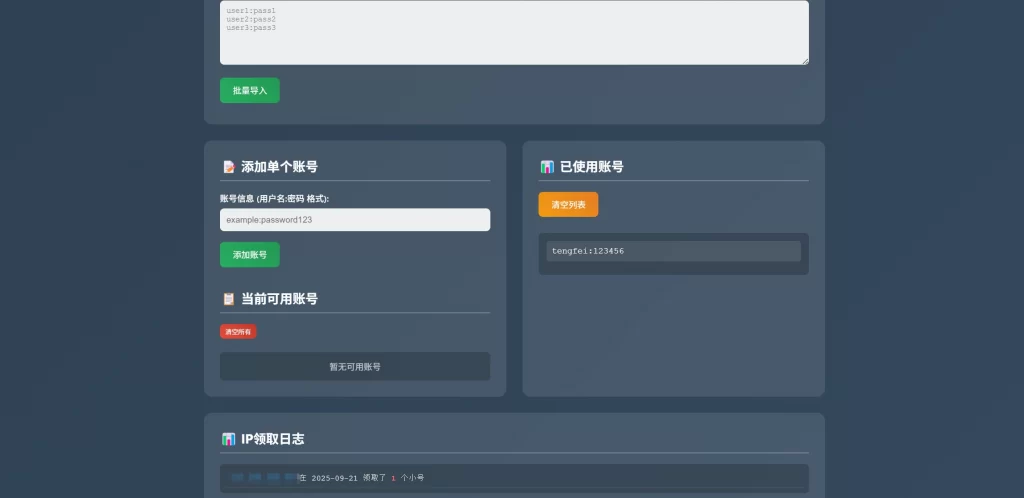Image resolution: width=1024 pixels, height=498 pixels.
Task: Click the red 清空所有 button
Action: [x=238, y=332]
